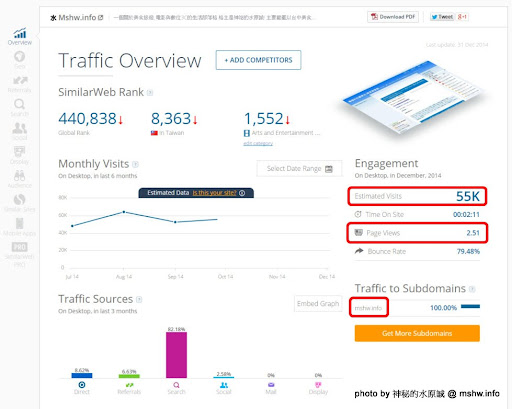
Task: Click the edit category link
Action: tap(258, 143)
